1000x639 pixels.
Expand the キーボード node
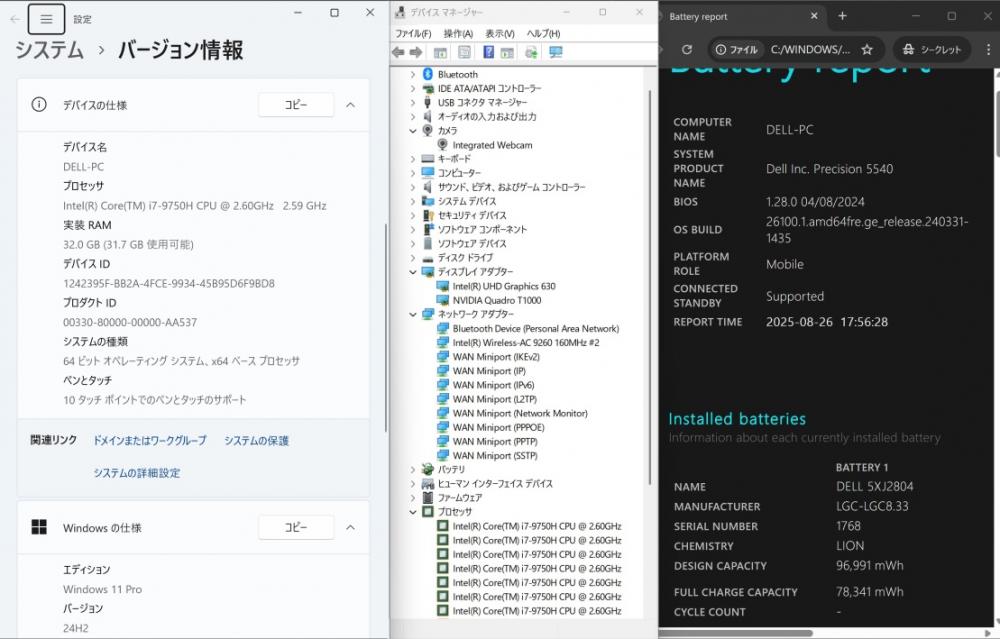[x=413, y=159]
